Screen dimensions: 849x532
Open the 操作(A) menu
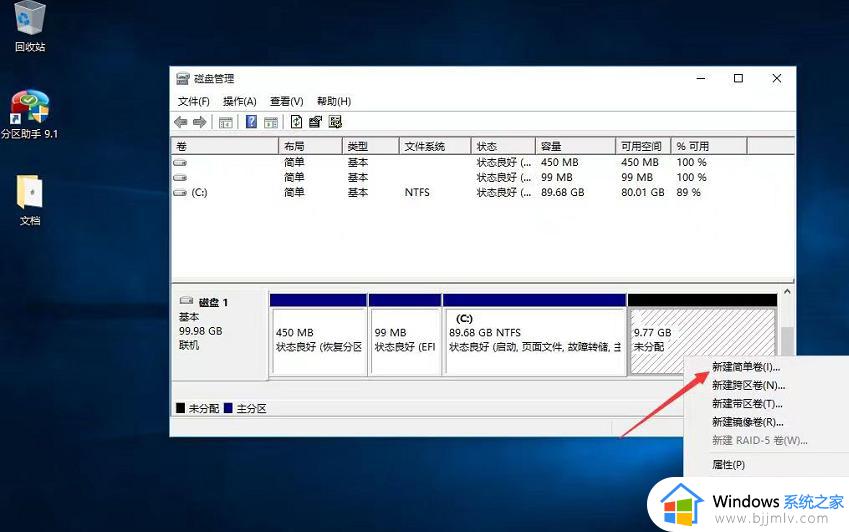239,101
